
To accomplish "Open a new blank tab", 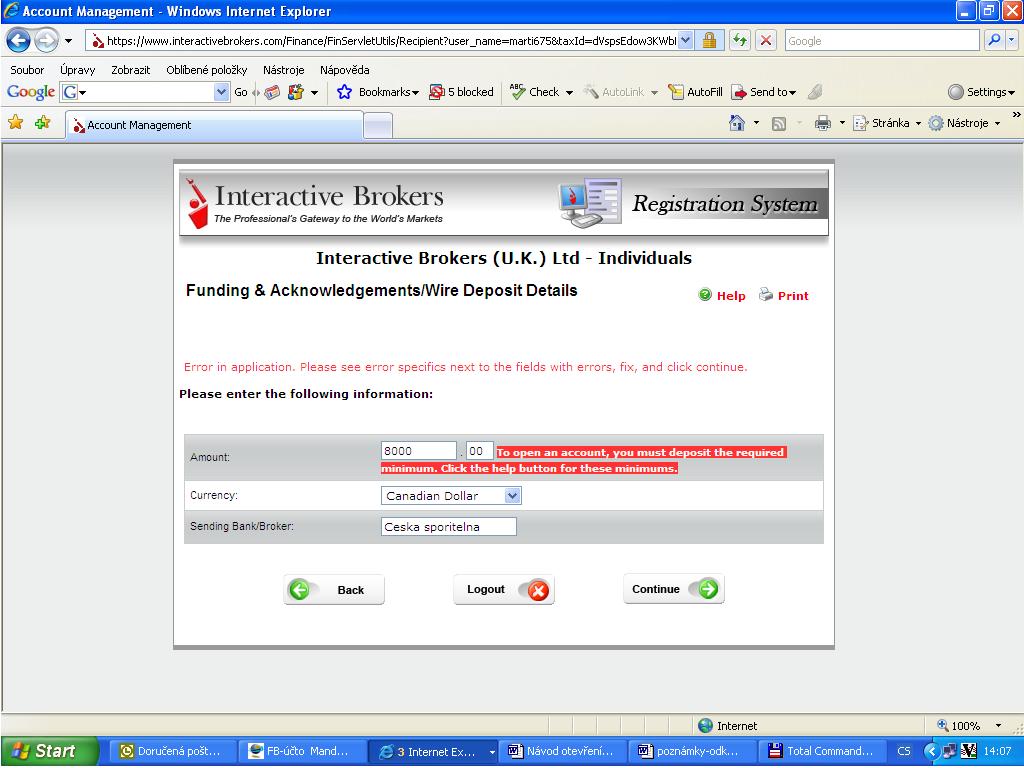I will [x=377, y=125].
